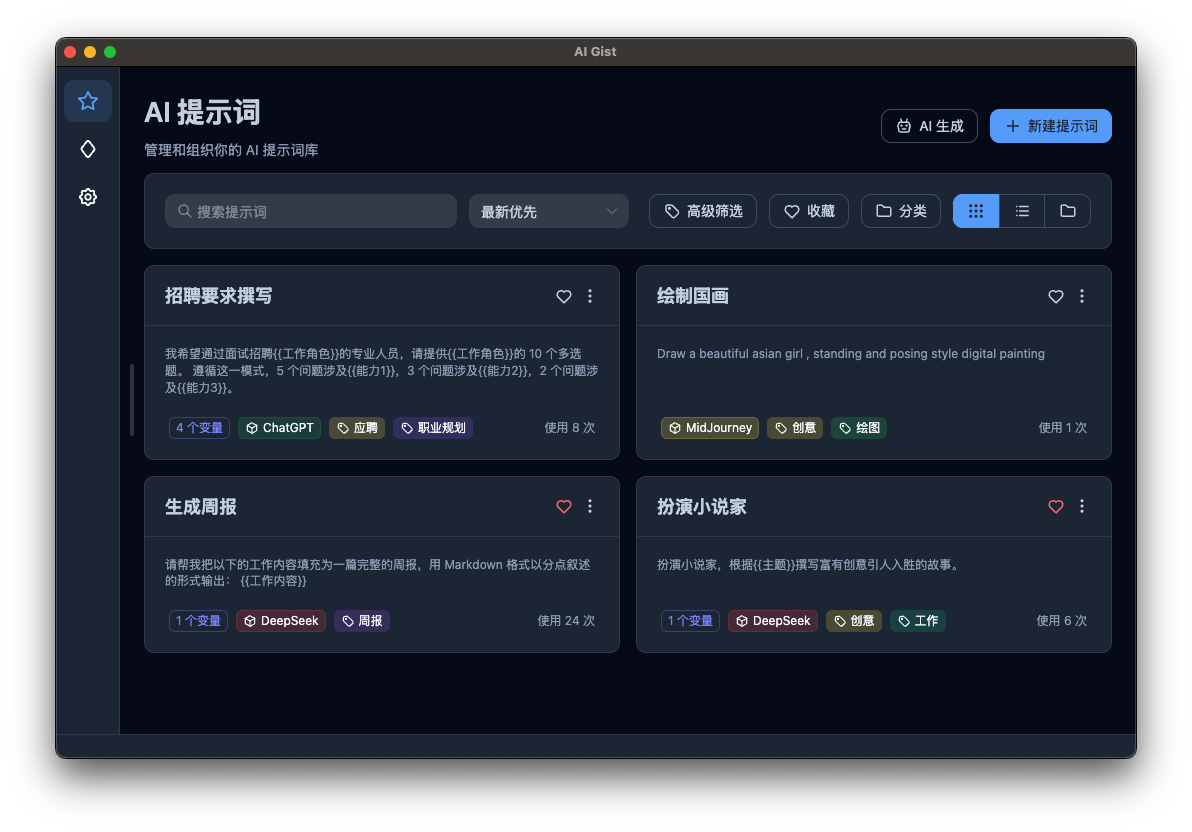Start generation with AI 生成 button
This screenshot has width=1192, height=832.
point(929,126)
